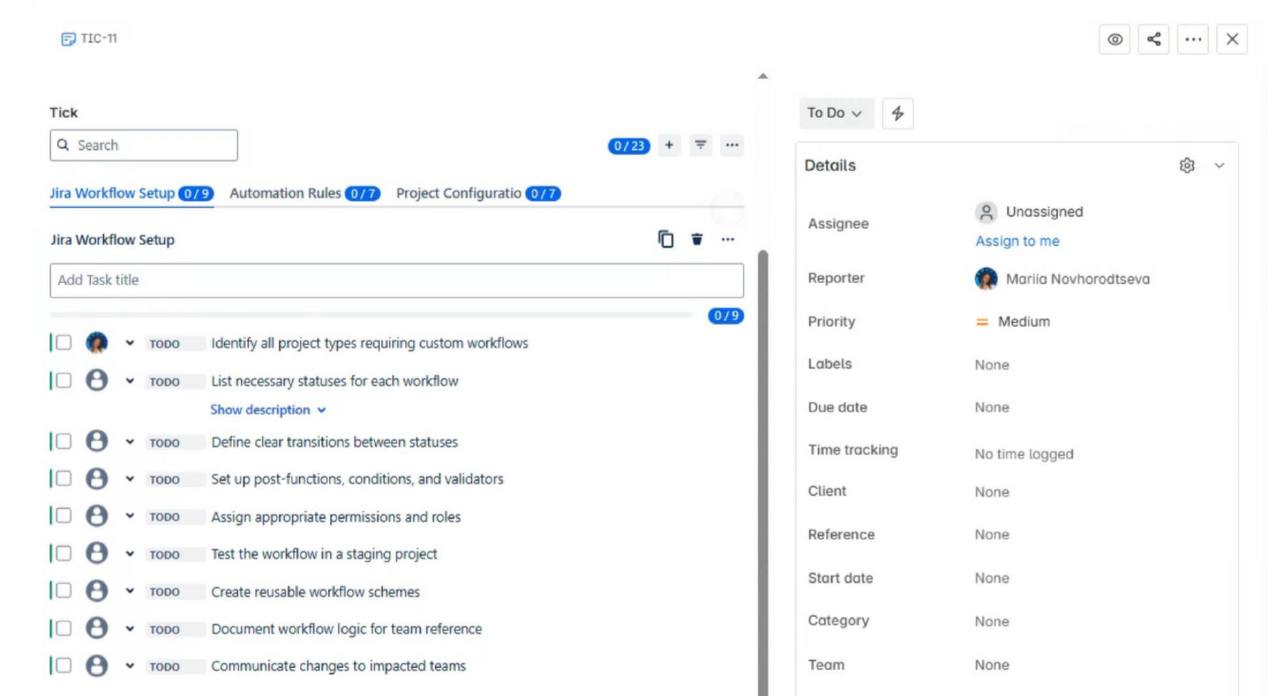This screenshot has height=696, width=1280.
Task: Open the To Do status dropdown
Action: pyautogui.click(x=836, y=113)
